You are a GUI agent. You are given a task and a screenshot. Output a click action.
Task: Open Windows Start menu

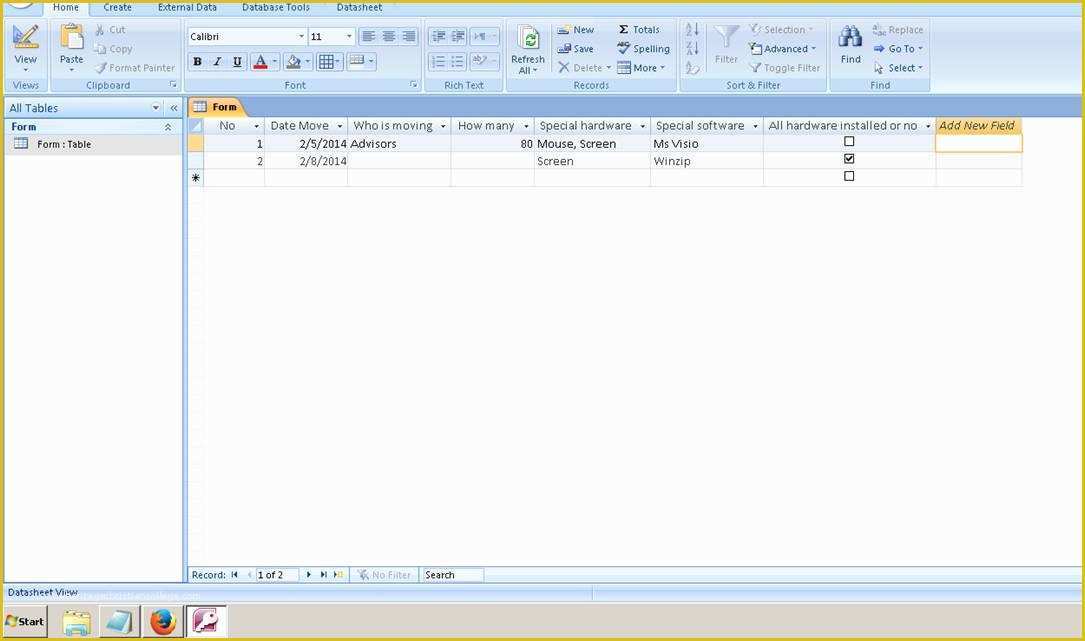tap(26, 622)
